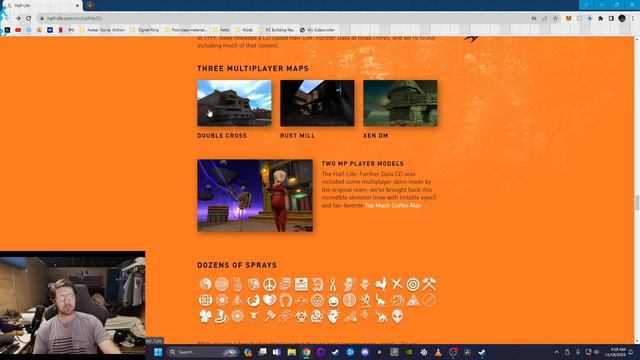Screen dimensions: 640x360
Task: Select the four-leaf clover spray icon
Action: (206, 316)
